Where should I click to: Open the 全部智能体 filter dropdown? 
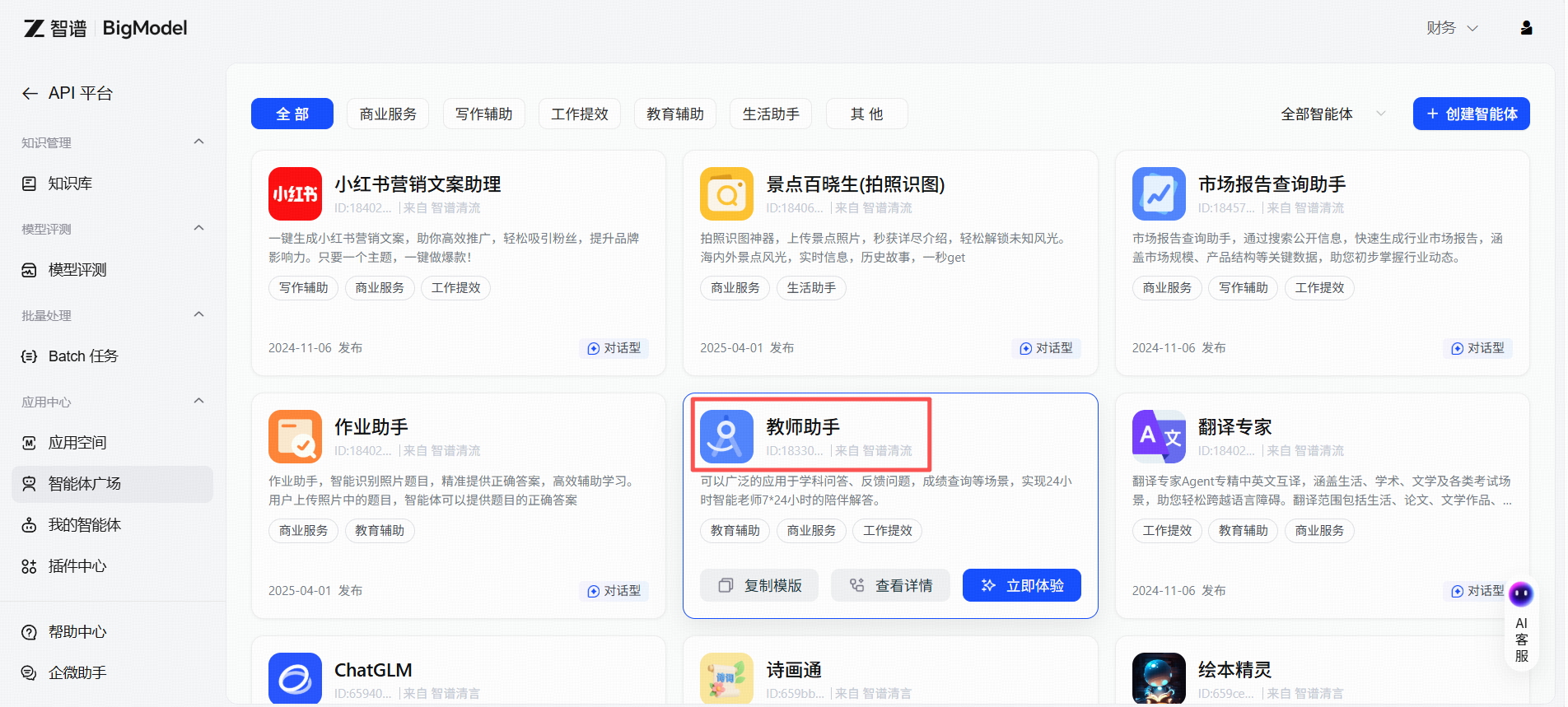point(1332,114)
